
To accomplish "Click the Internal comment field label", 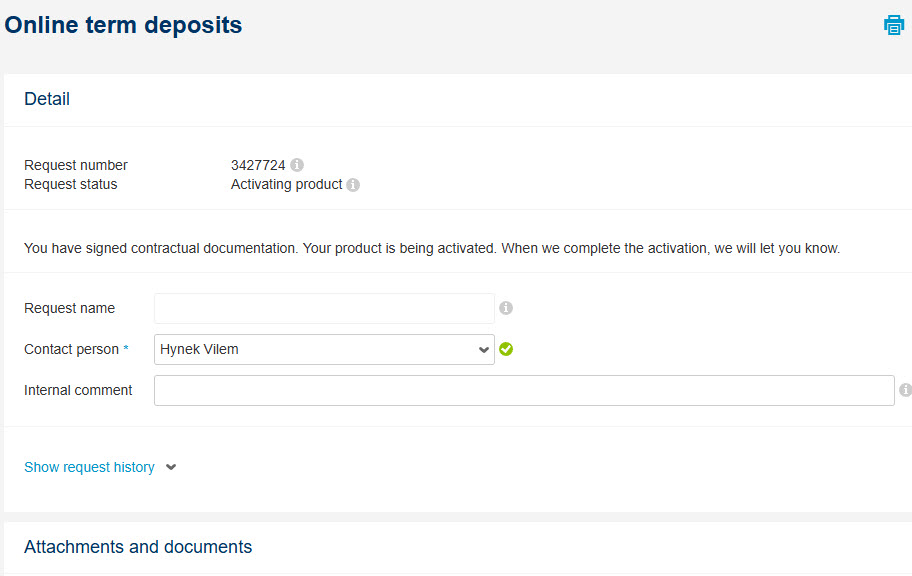I will tap(78, 390).
